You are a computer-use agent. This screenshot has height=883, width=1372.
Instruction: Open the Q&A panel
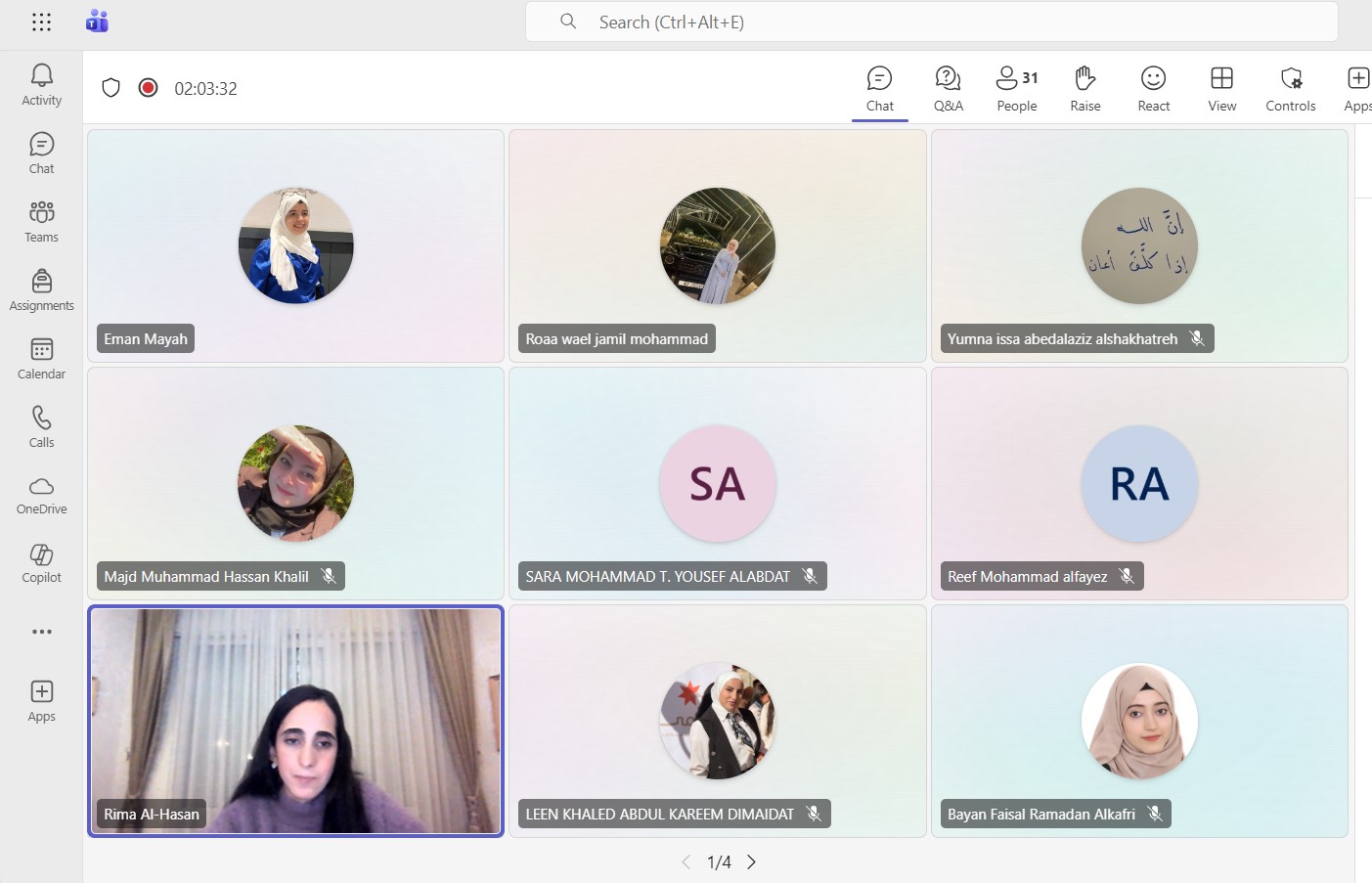pyautogui.click(x=948, y=88)
